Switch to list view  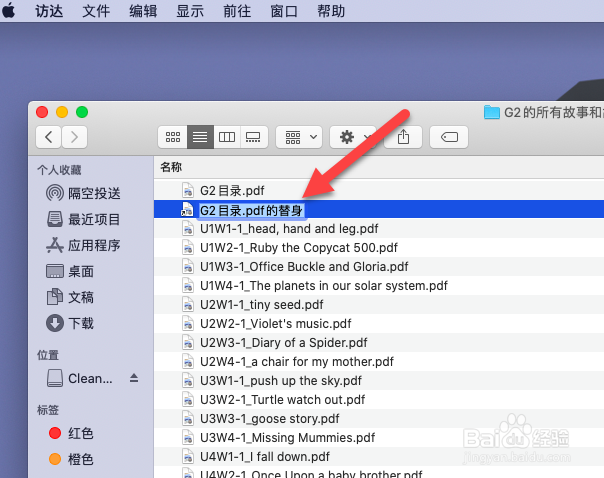coord(200,137)
